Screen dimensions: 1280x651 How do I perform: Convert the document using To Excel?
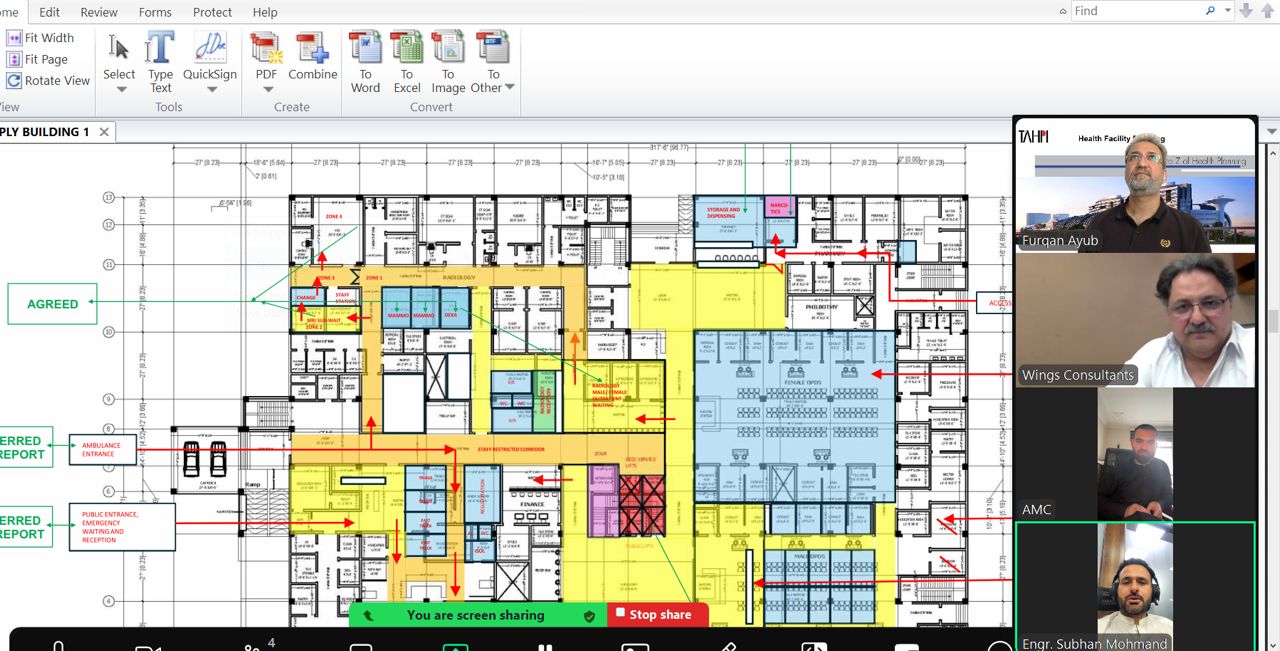(x=407, y=60)
